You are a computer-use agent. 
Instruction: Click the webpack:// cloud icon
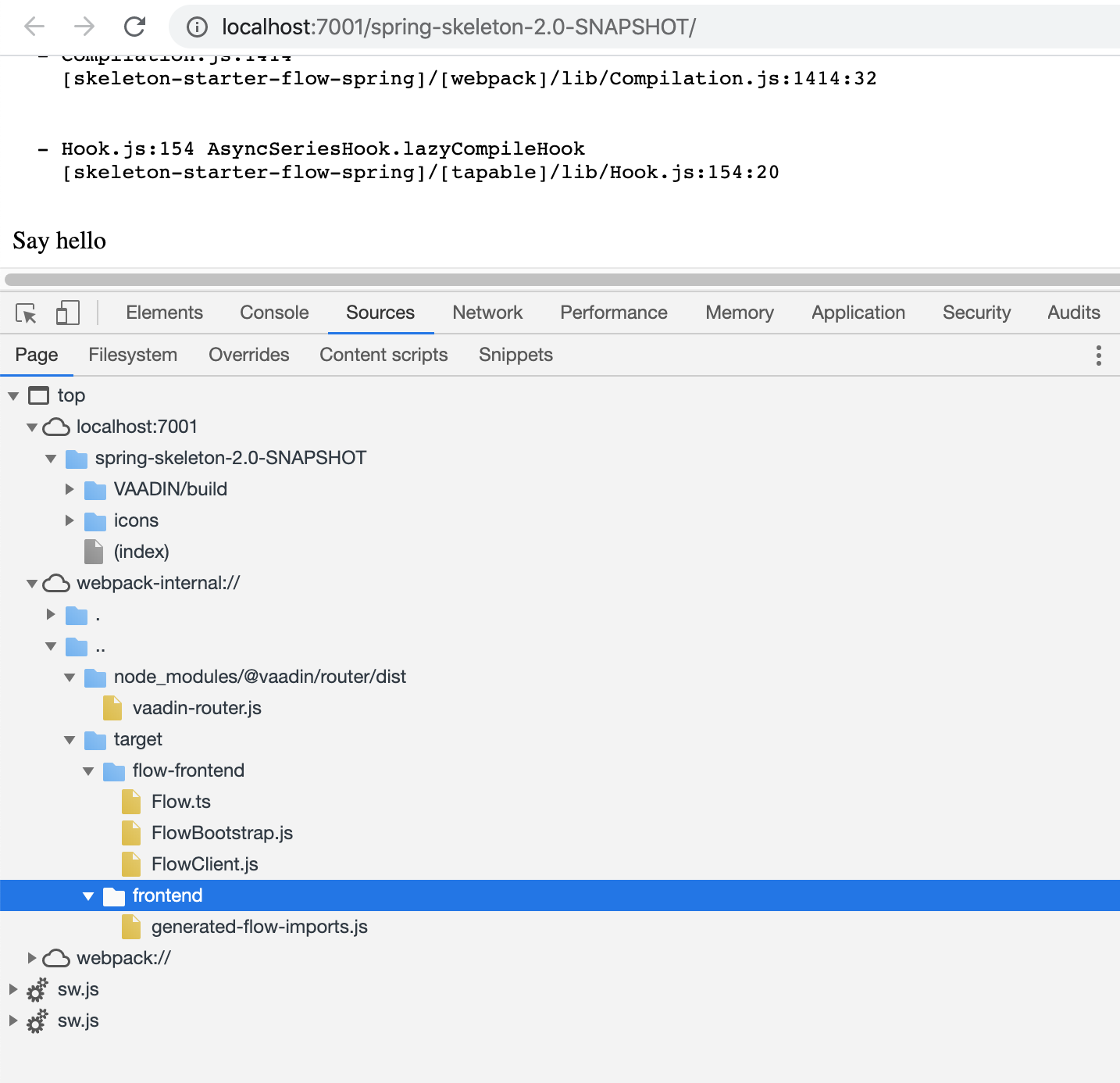coord(55,957)
